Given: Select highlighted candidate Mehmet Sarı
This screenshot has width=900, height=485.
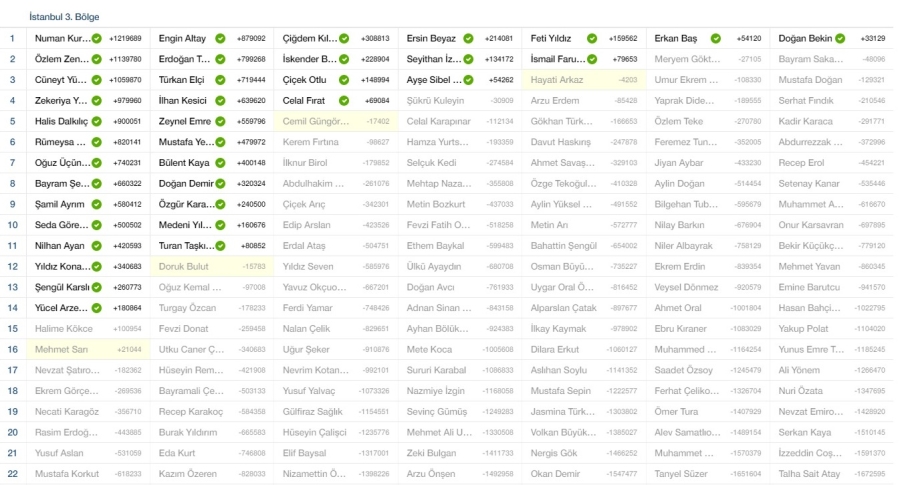Looking at the screenshot, I should coord(88,349).
